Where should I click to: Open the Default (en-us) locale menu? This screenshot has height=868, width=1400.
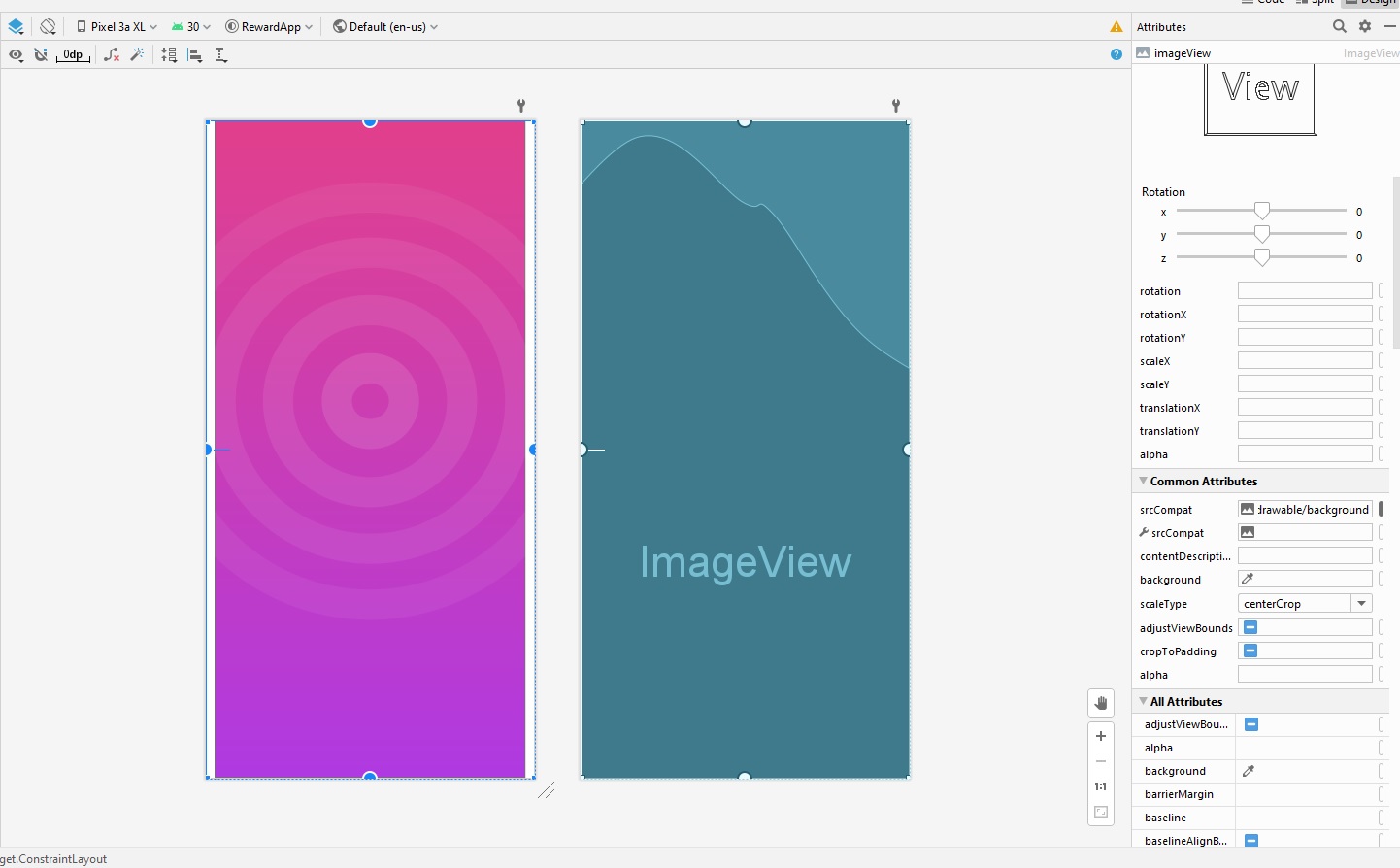click(x=385, y=27)
